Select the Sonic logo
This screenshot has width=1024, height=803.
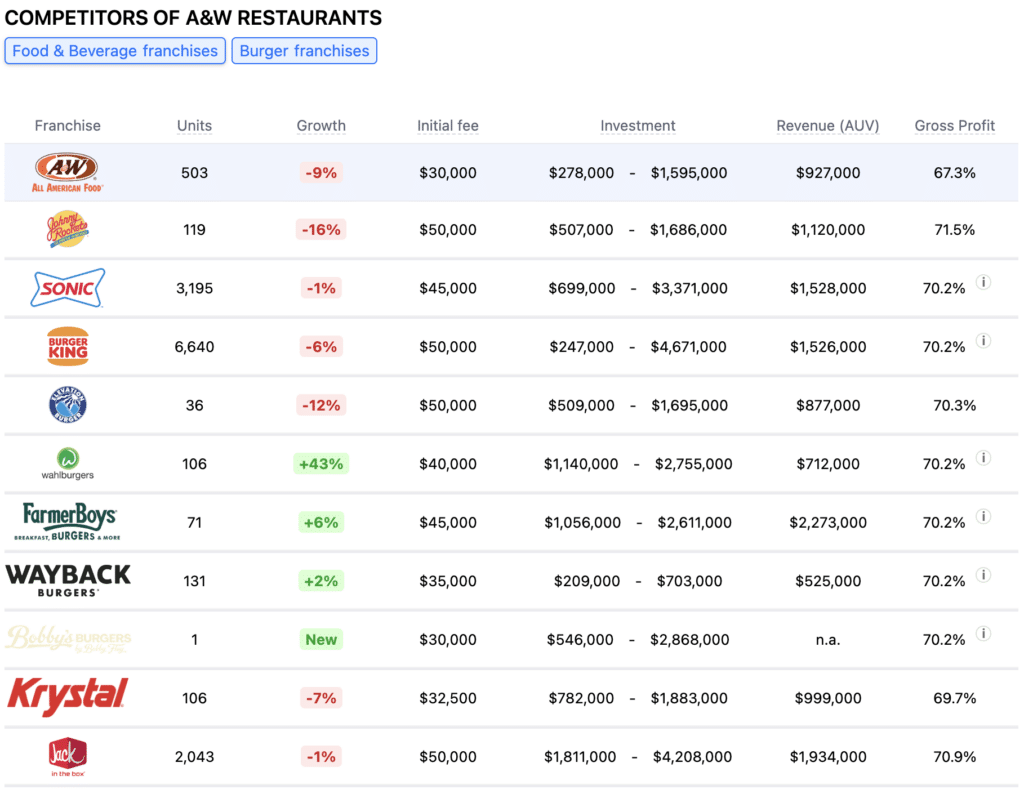point(67,288)
